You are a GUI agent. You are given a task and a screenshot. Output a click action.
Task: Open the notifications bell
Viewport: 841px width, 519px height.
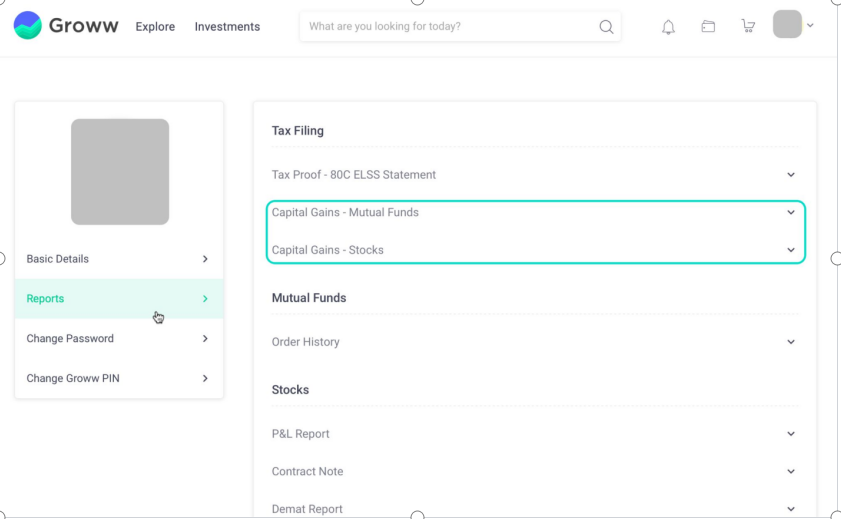(x=668, y=27)
